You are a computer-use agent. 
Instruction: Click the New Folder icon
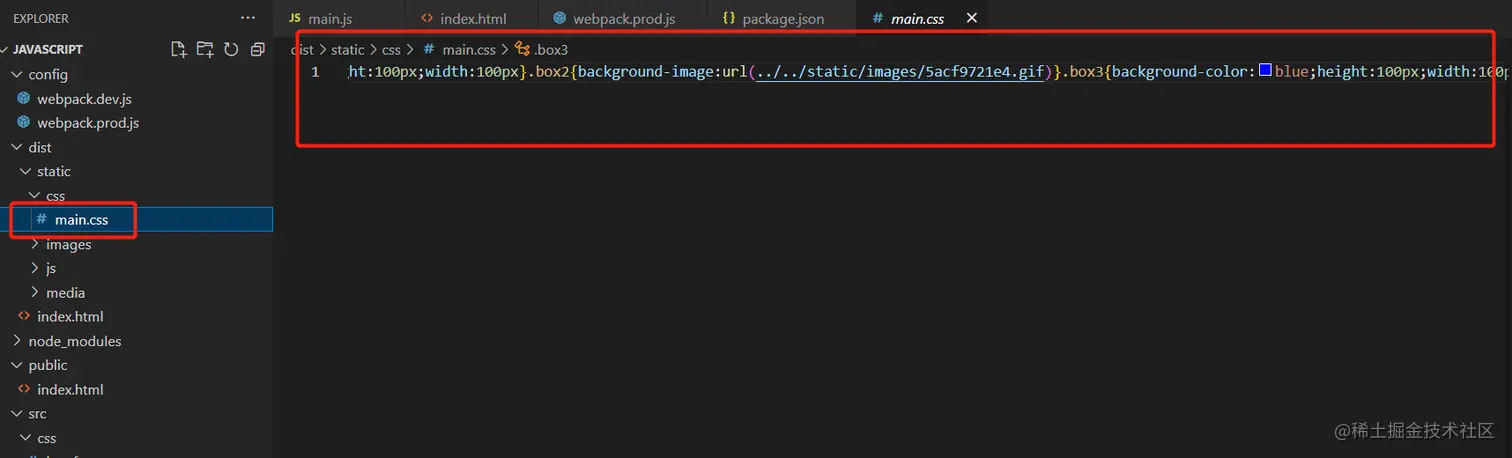tap(205, 49)
